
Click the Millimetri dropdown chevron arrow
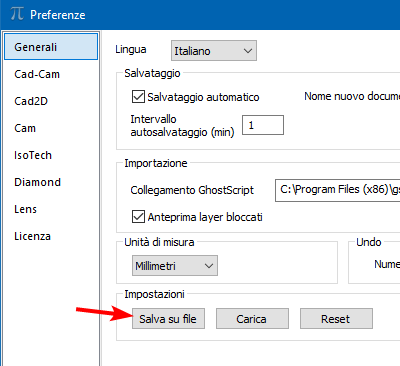[x=209, y=266]
